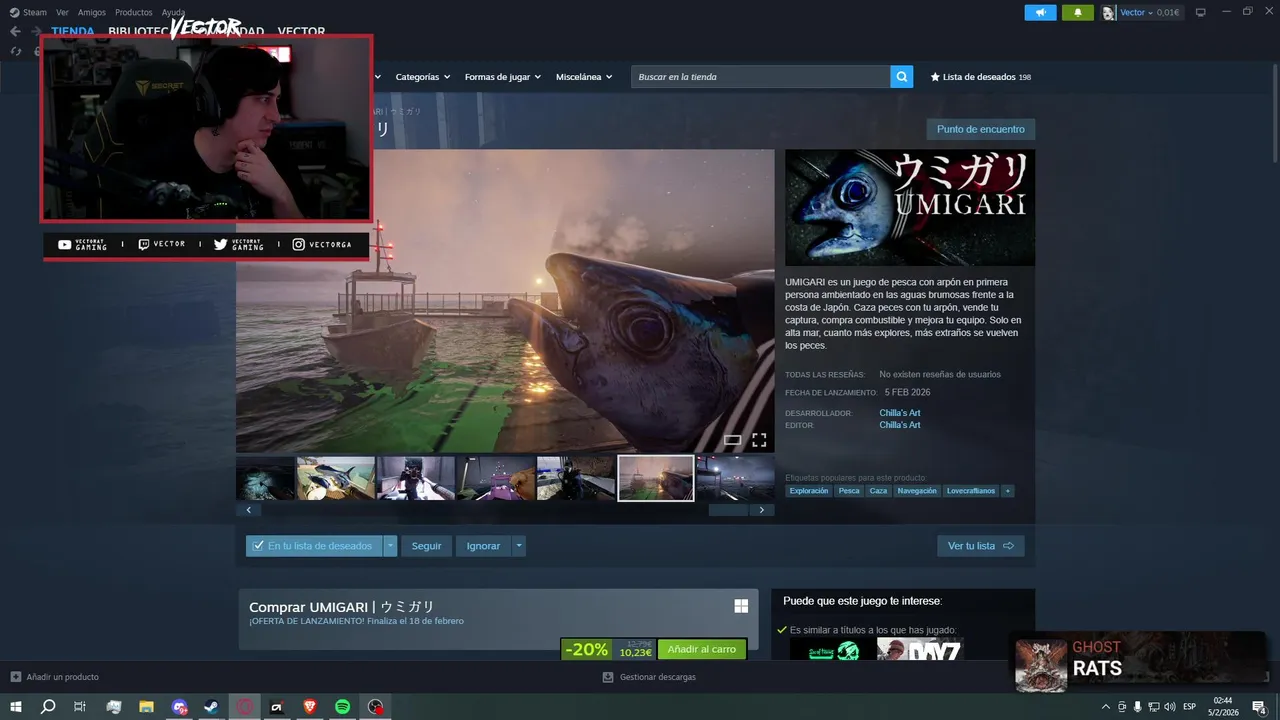The width and height of the screenshot is (1280, 720).
Task: Open Windows Start menu
Action: coord(16,707)
